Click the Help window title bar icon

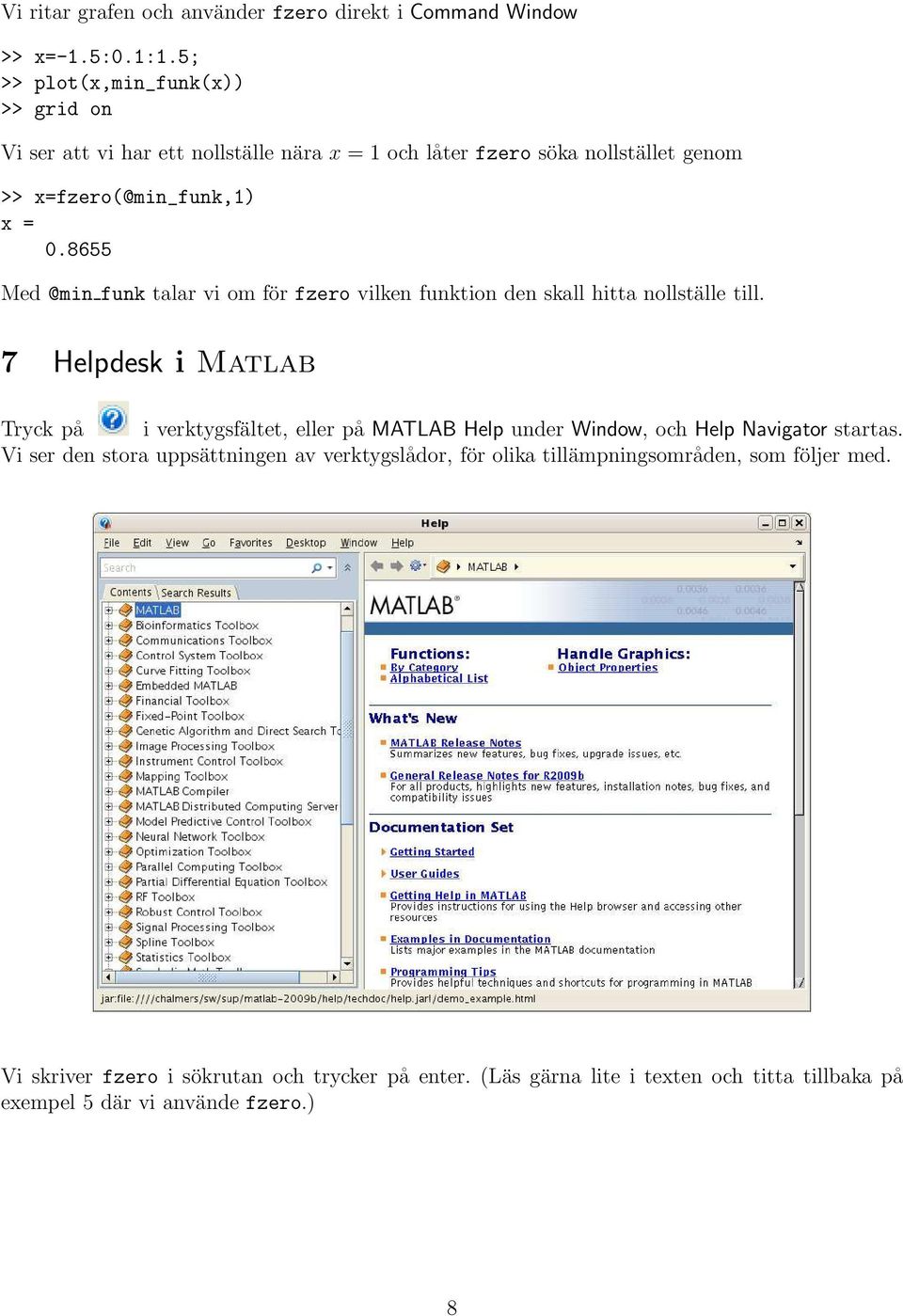coord(105,523)
